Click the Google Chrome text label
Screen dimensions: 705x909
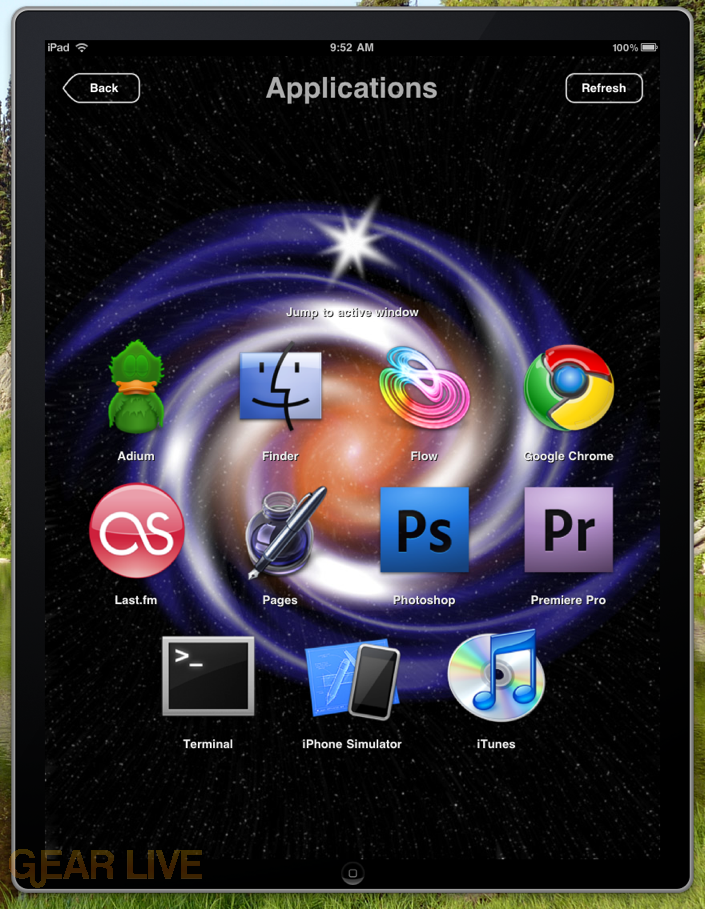click(569, 456)
